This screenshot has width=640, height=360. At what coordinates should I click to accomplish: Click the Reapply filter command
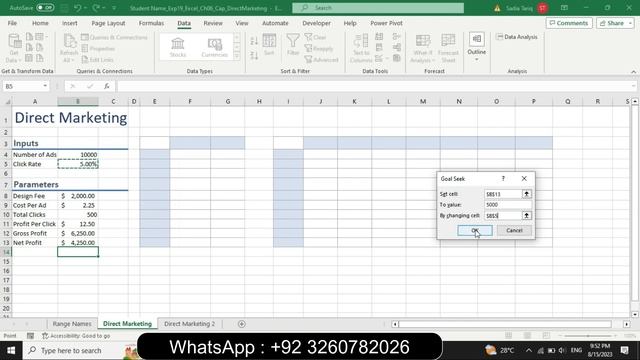click(x=319, y=49)
